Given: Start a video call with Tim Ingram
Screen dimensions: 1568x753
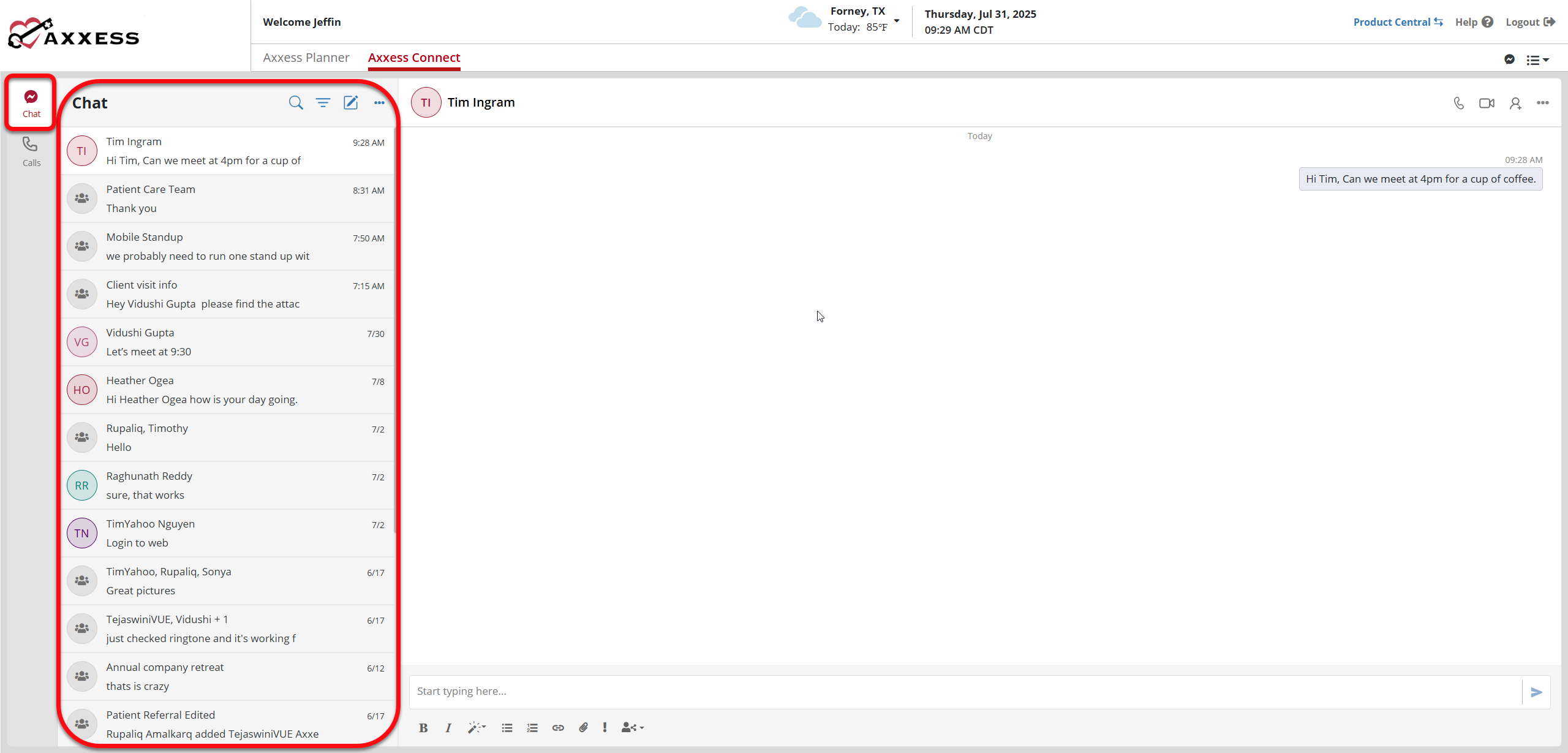Looking at the screenshot, I should click(x=1487, y=103).
